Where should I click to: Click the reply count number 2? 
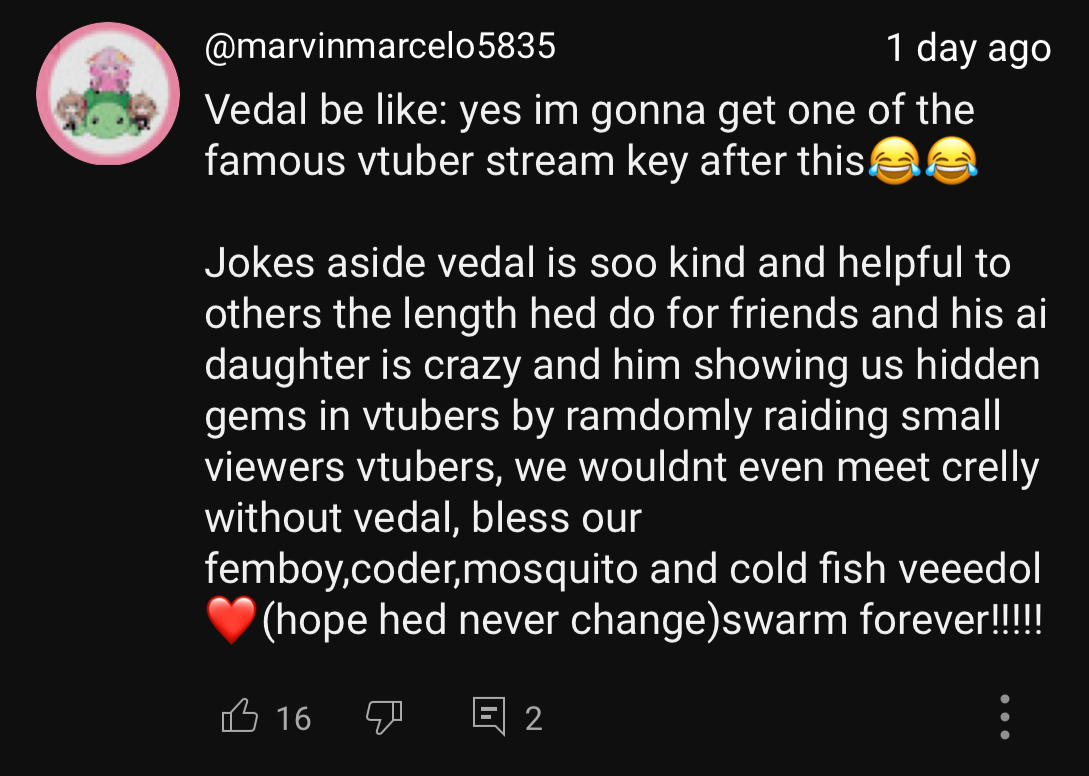[533, 718]
